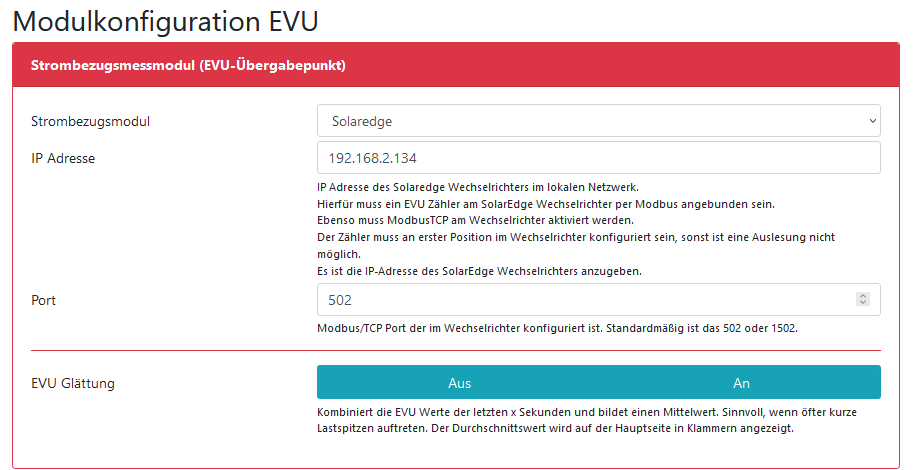Click the ModbusTCP activation help line

pyautogui.click(x=476, y=220)
